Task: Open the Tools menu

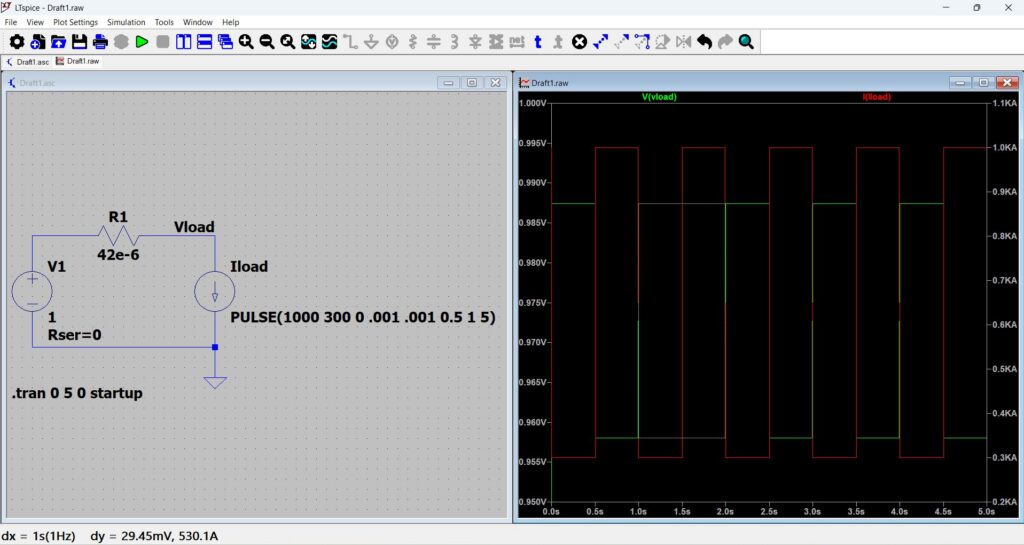Action: point(164,22)
